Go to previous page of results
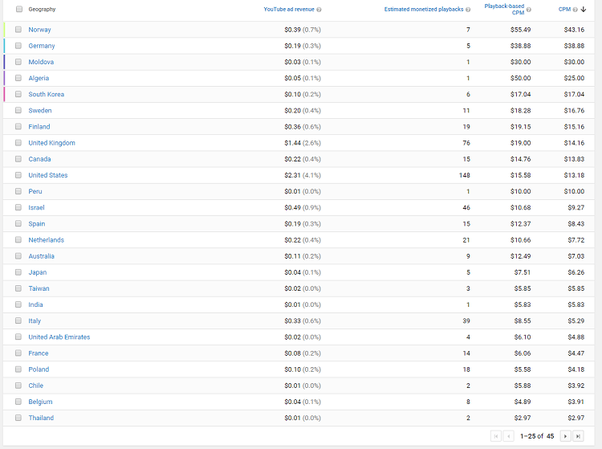Image resolution: width=602 pixels, height=449 pixels. [509, 436]
